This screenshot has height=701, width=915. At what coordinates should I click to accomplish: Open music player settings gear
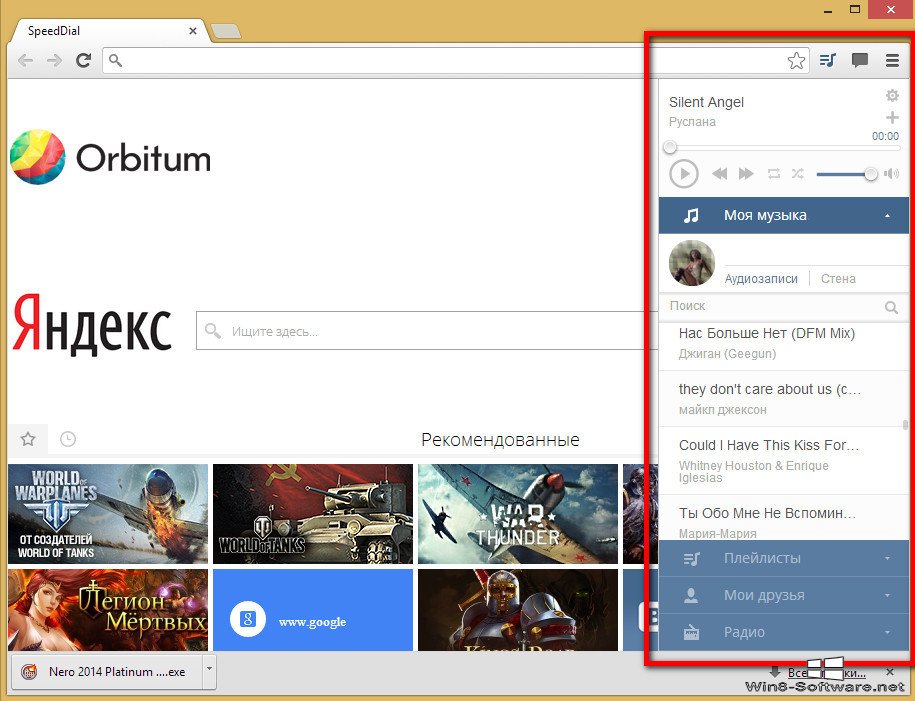[892, 95]
